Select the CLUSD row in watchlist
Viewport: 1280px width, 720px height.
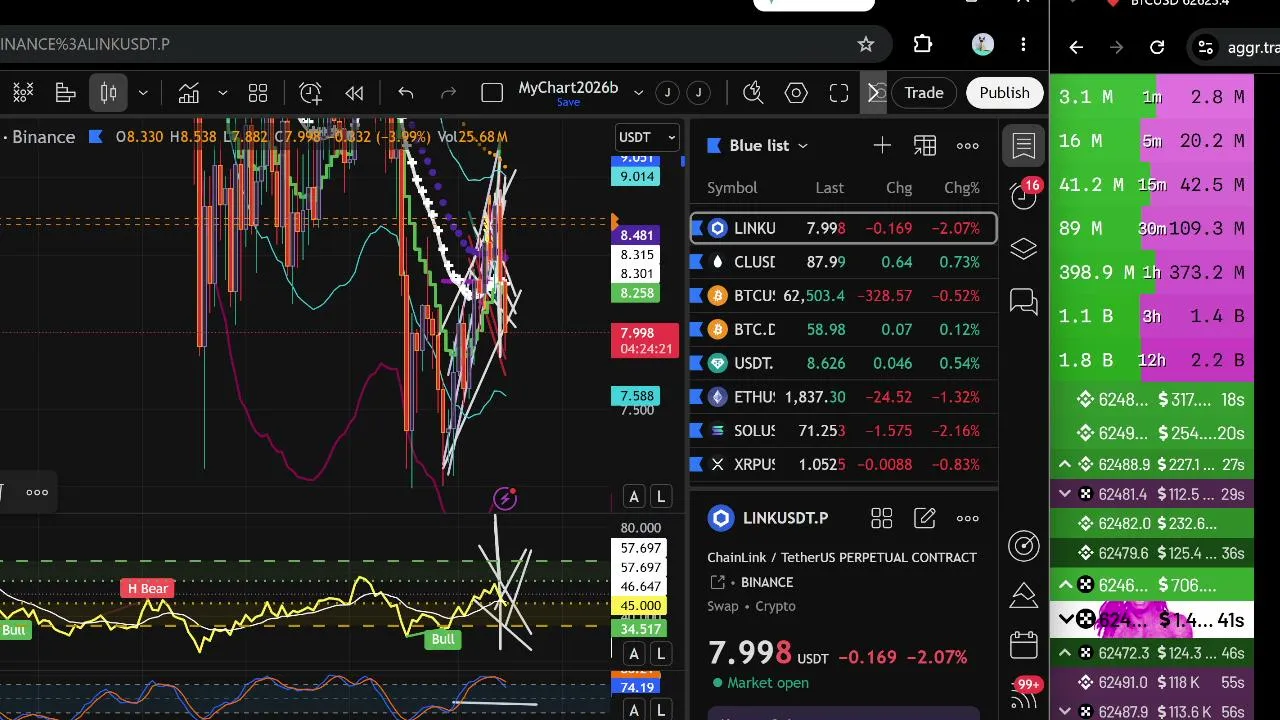[x=843, y=262]
